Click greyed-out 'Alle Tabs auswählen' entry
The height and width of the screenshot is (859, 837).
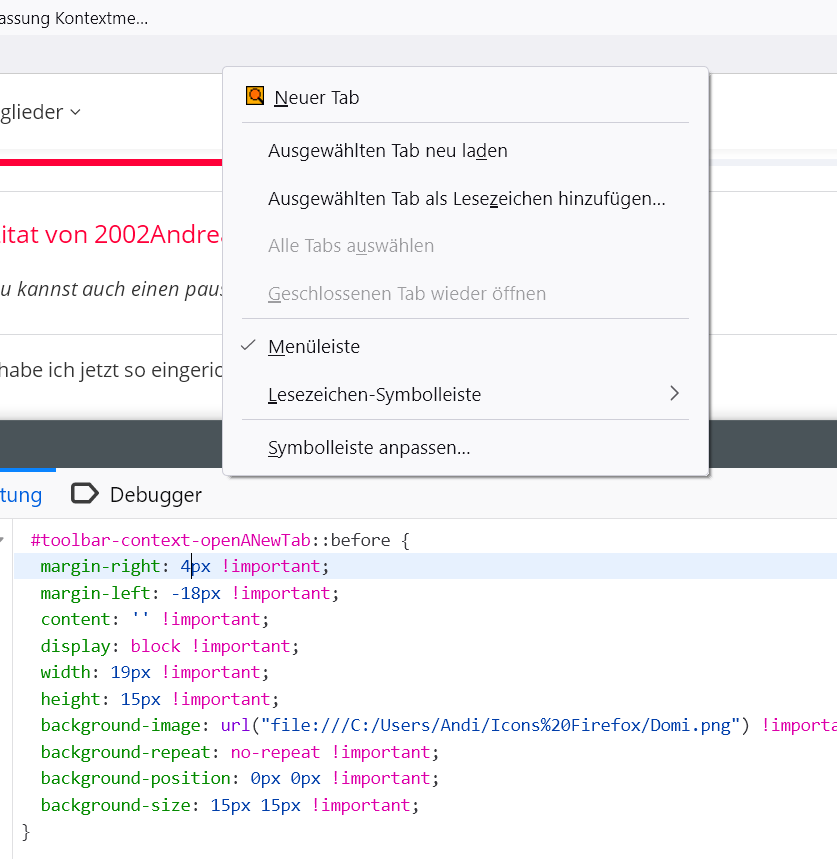tap(350, 246)
